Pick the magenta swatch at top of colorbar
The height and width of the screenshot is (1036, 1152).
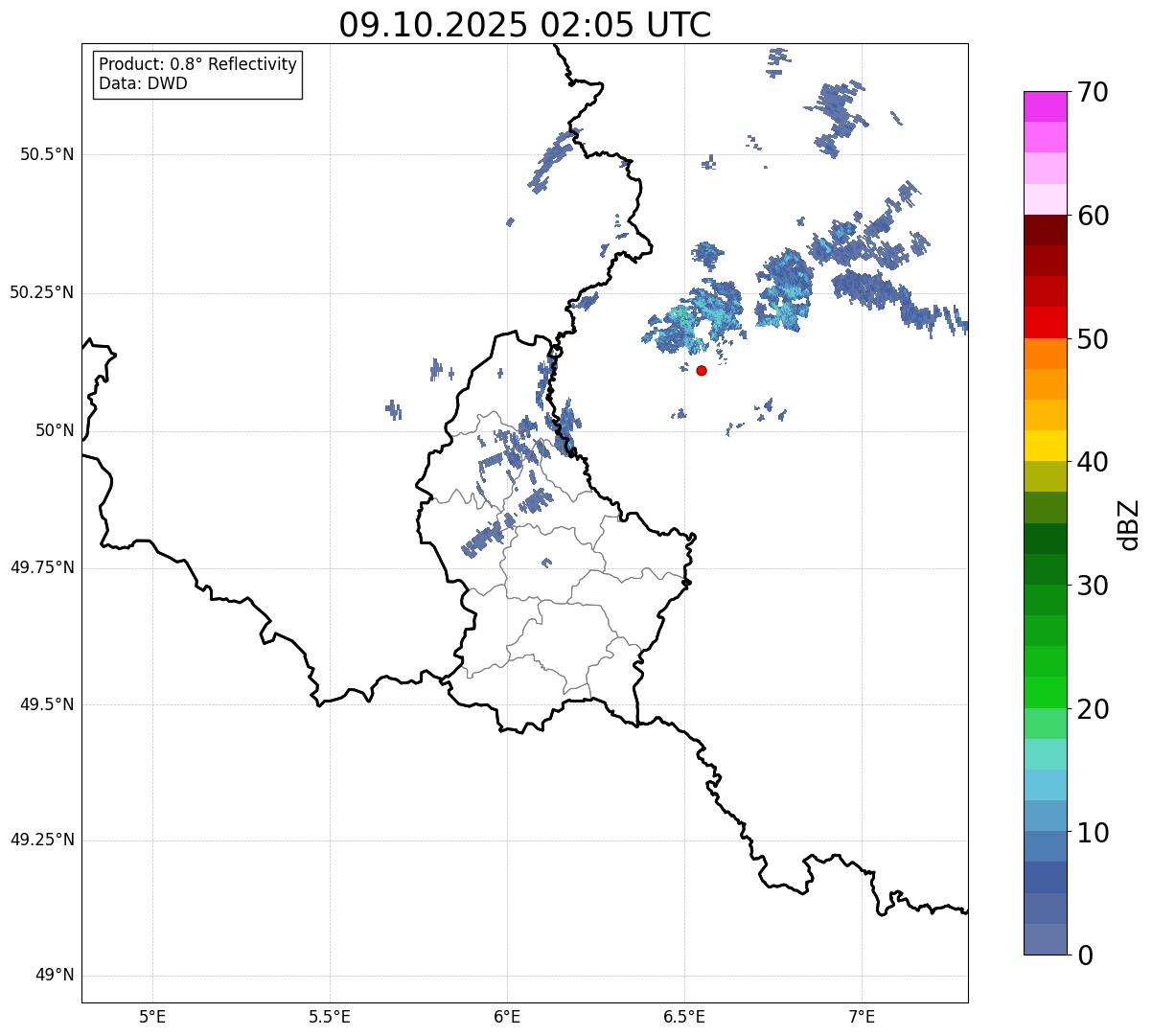(1045, 106)
